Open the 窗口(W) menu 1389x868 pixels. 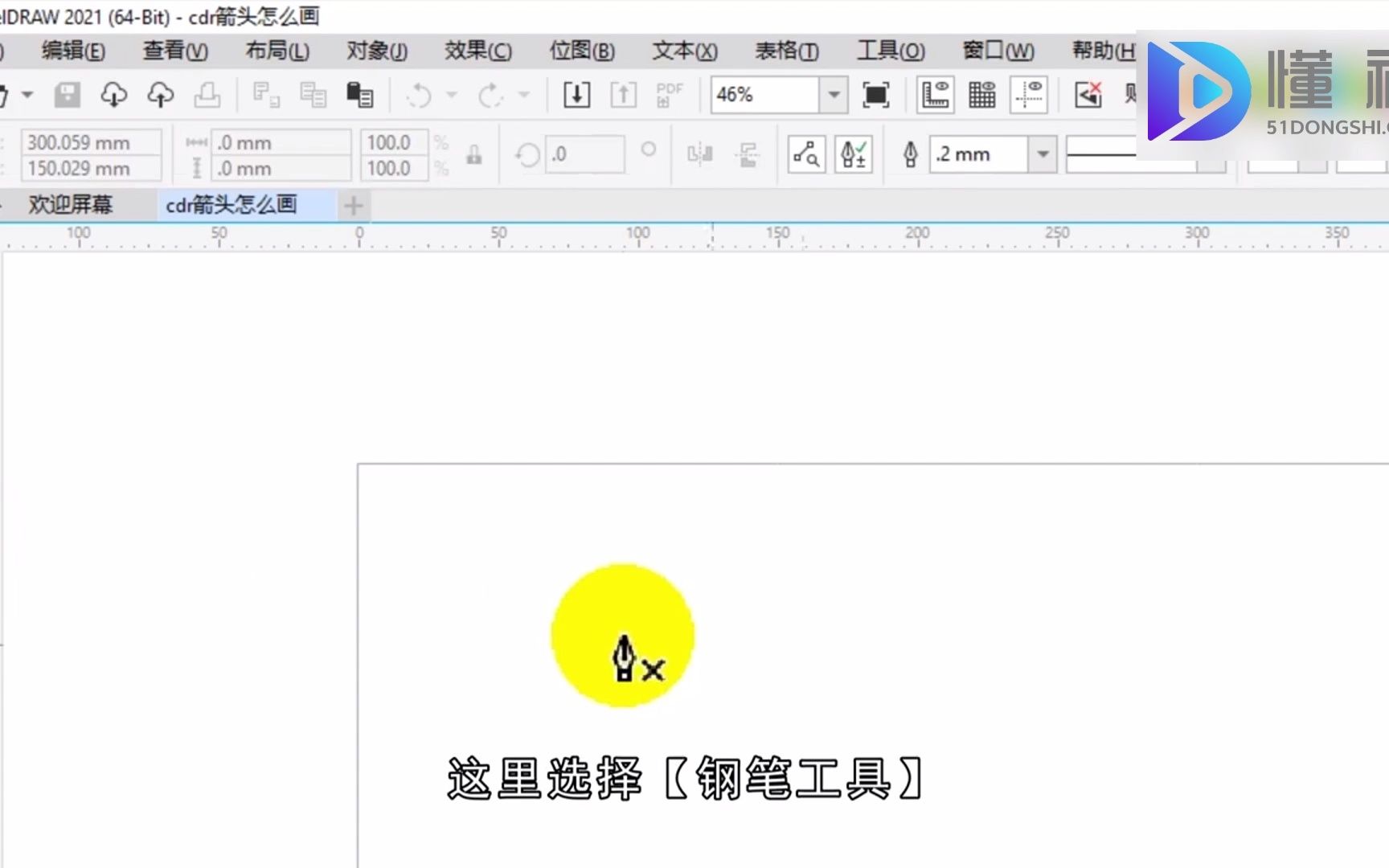(998, 51)
